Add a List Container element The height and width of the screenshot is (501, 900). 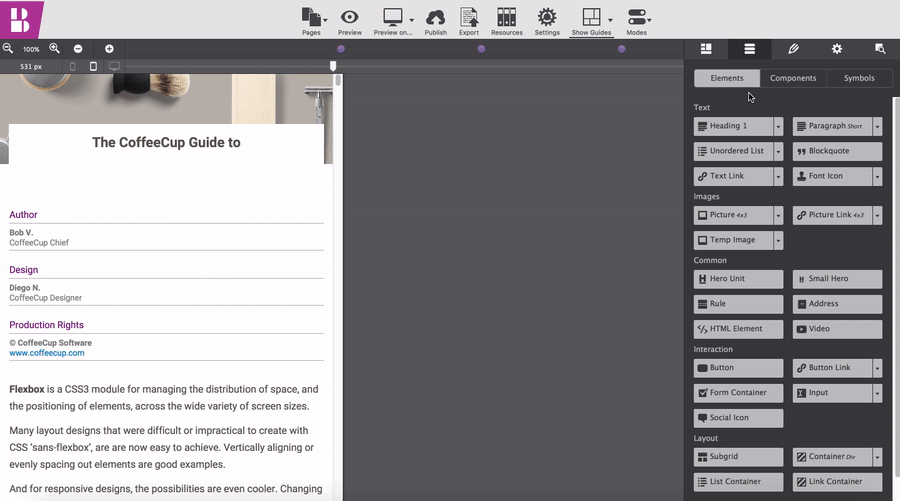click(x=738, y=482)
